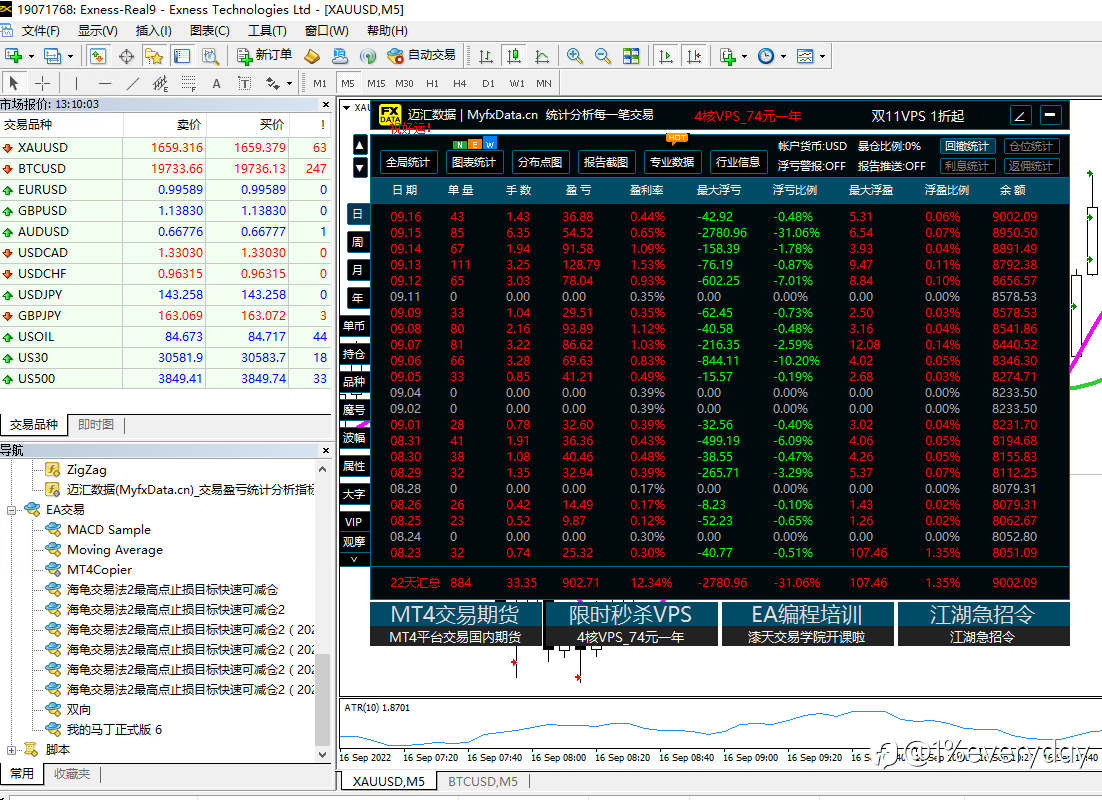The image size is (1102, 800).
Task: Switch chart timeframe to M1
Action: tap(320, 83)
